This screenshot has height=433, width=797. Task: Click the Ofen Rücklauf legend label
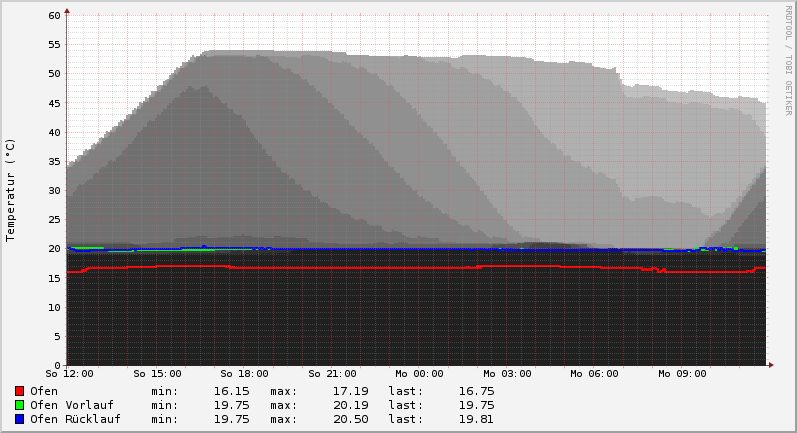pyautogui.click(x=75, y=419)
